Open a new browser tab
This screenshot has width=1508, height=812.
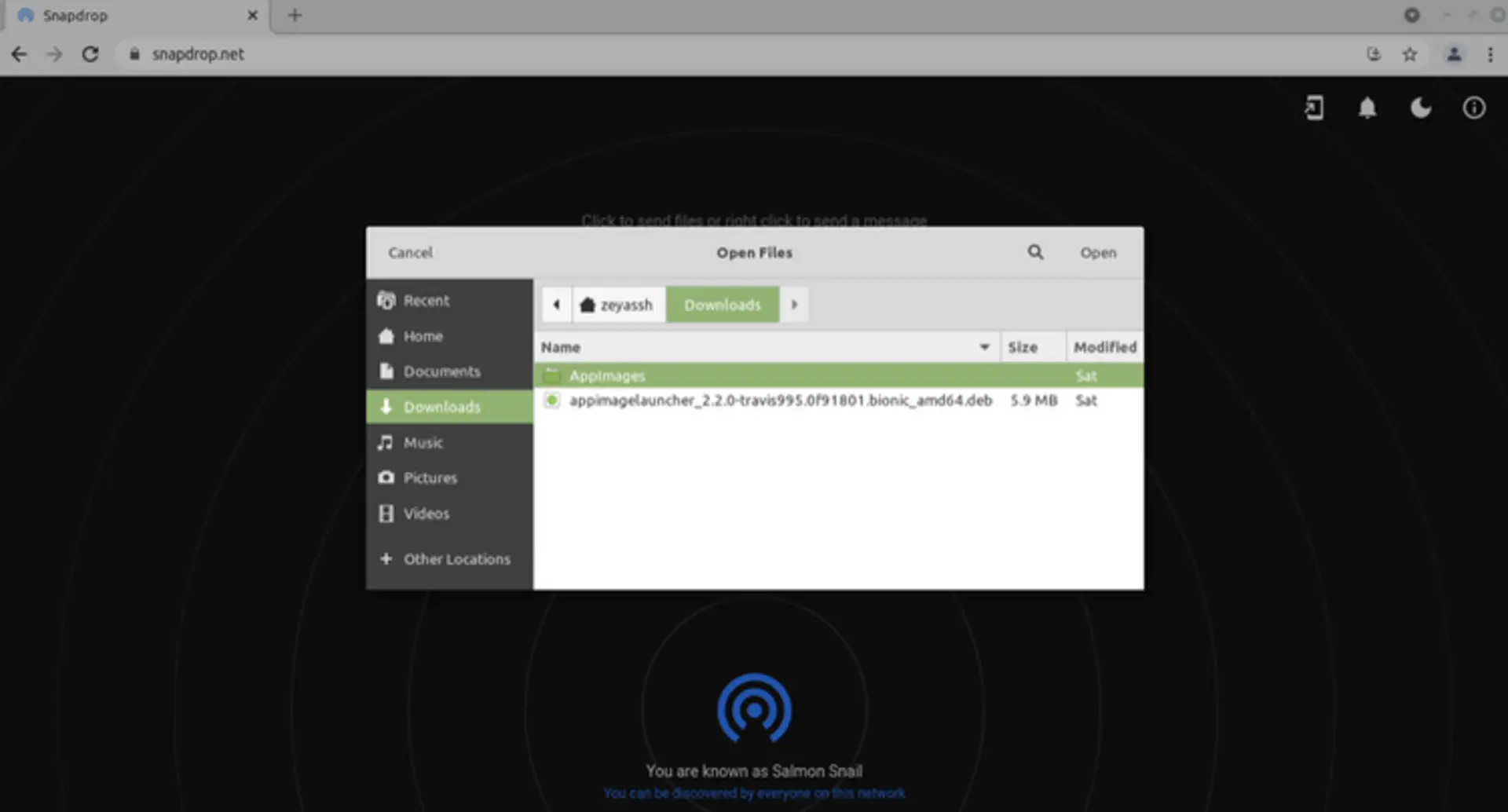(x=295, y=15)
